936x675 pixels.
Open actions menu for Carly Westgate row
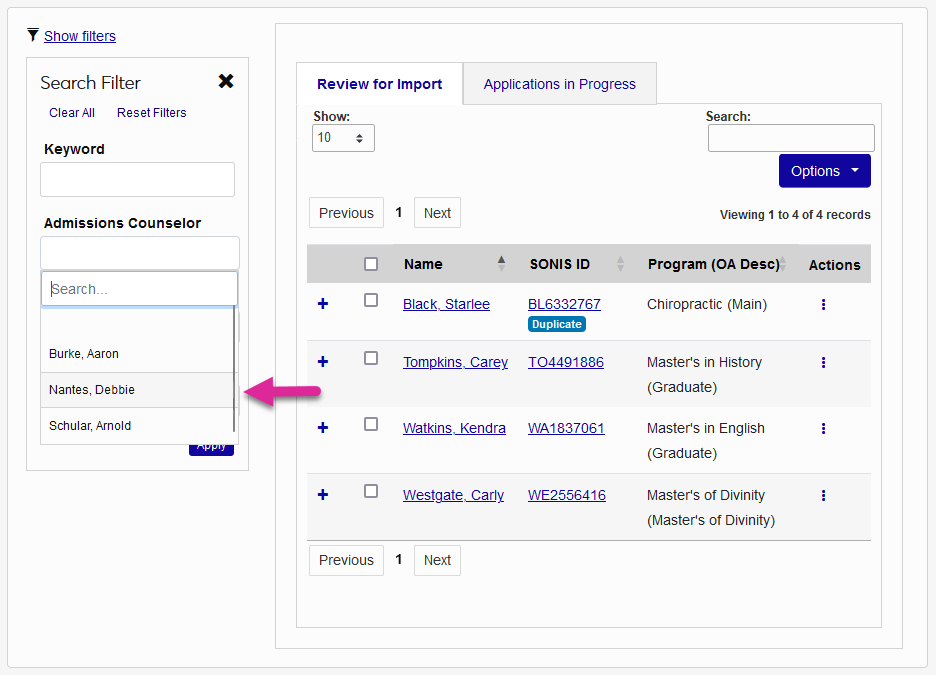tap(823, 495)
